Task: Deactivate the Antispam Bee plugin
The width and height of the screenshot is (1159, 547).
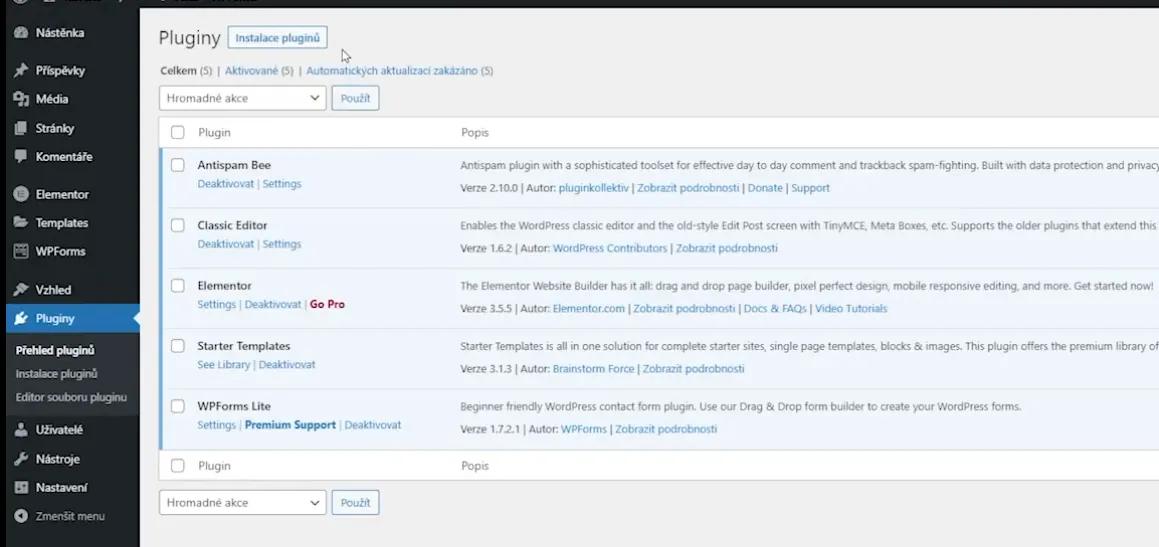Action: (225, 183)
